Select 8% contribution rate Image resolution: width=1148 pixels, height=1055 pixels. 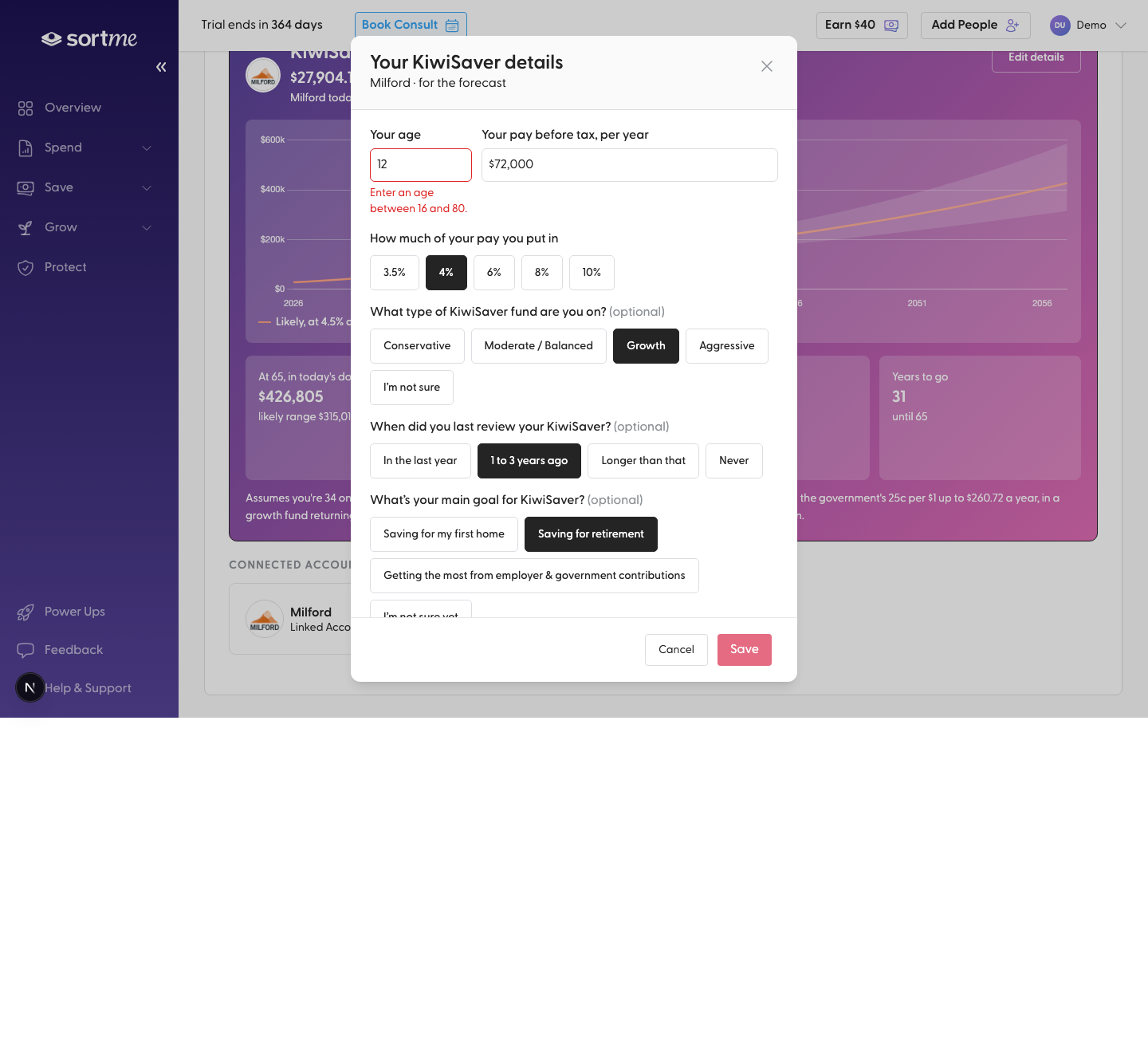[542, 273]
